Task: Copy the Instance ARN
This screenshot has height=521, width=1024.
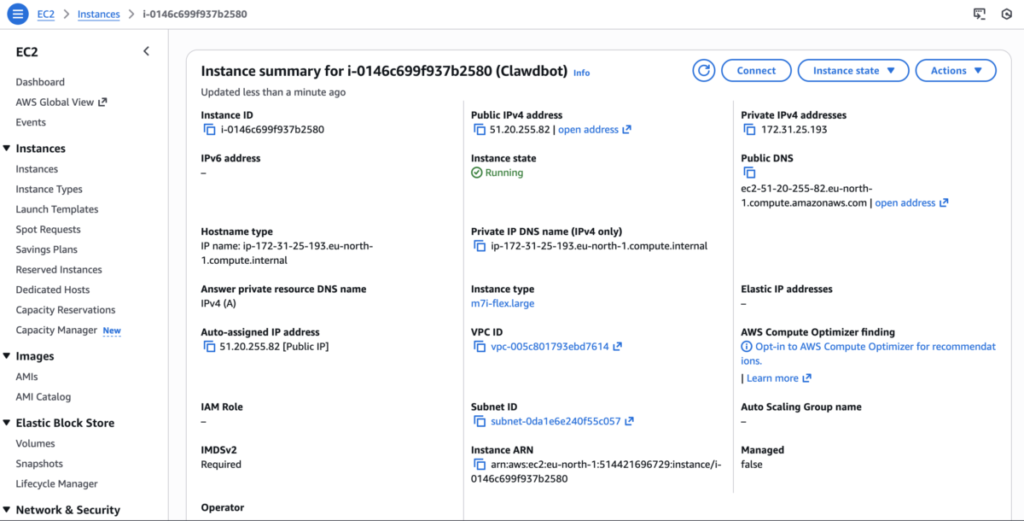Action: (x=479, y=465)
